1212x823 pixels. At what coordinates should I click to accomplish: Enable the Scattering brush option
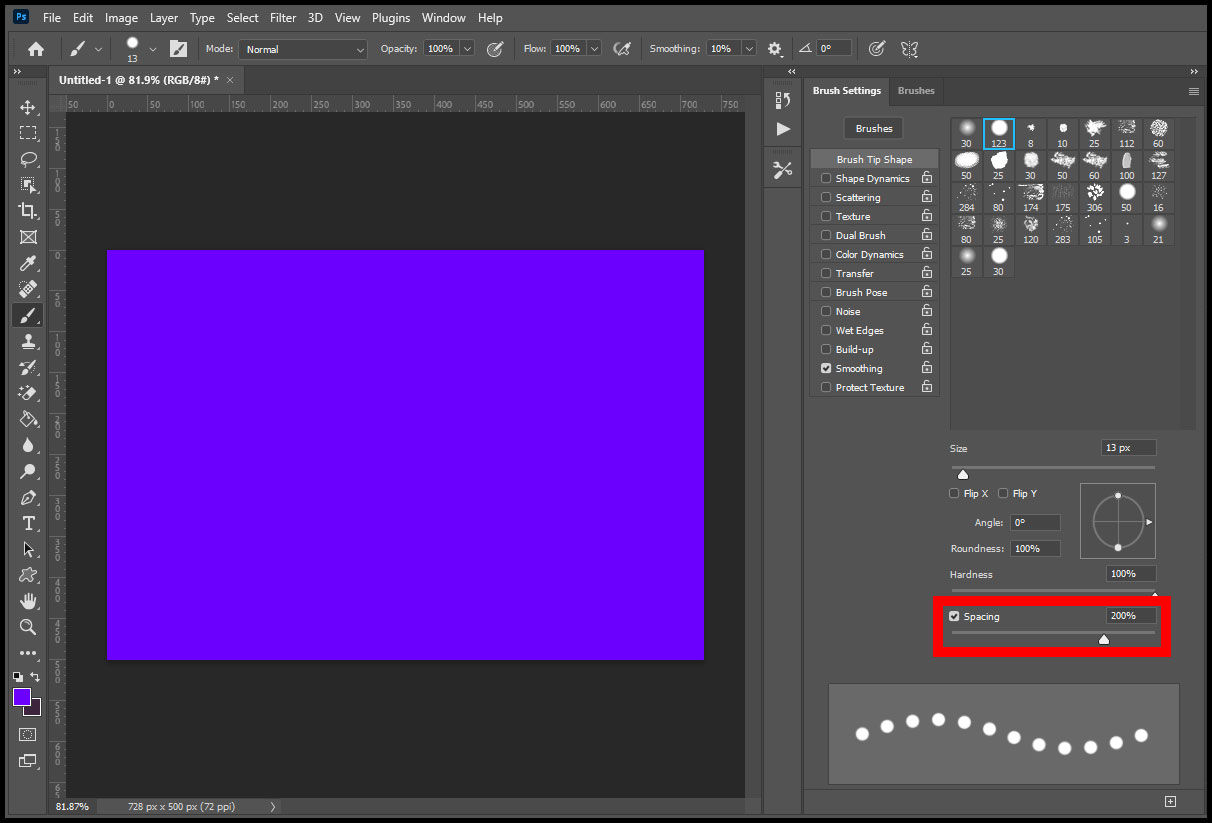tap(824, 196)
